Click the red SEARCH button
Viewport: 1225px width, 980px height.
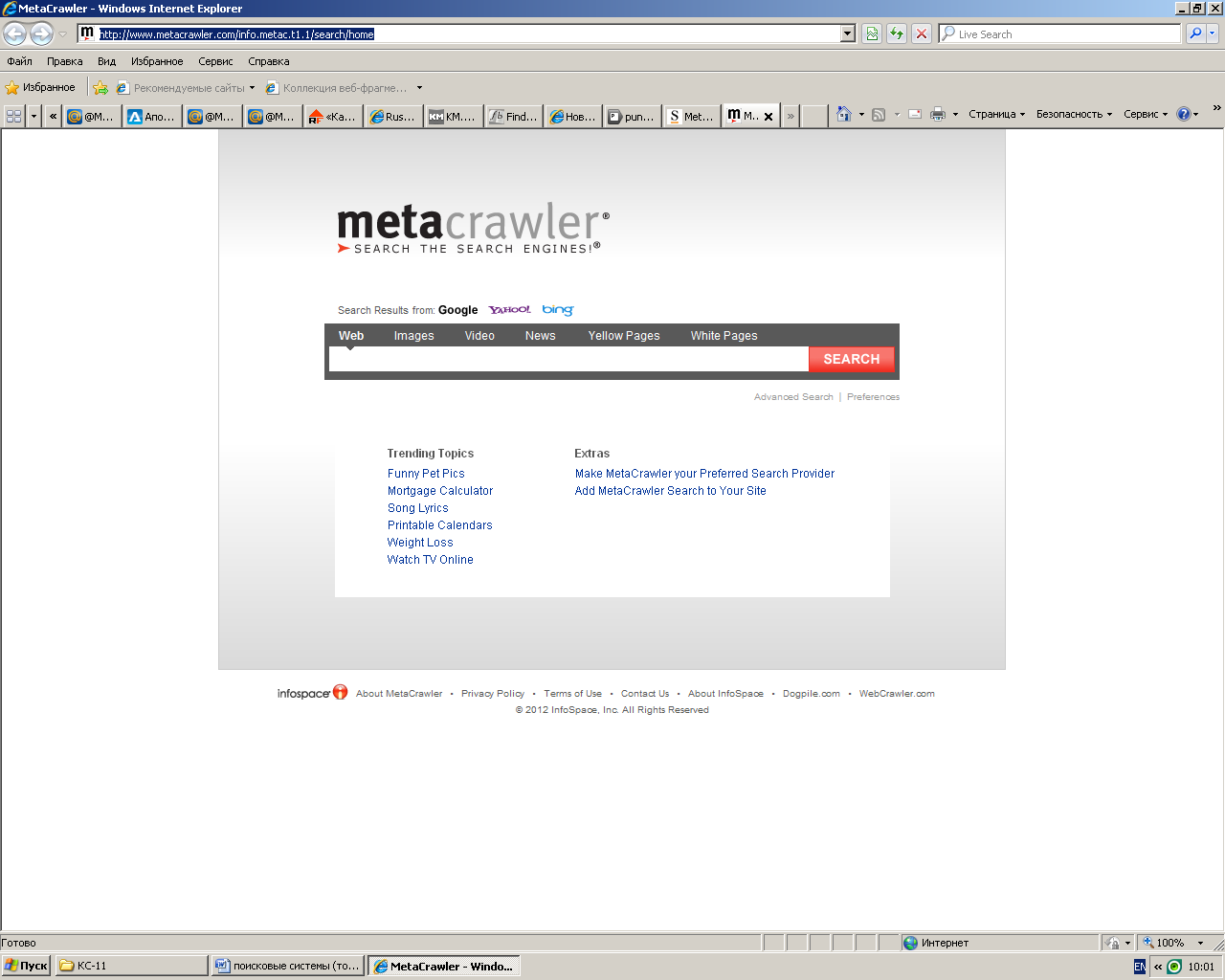pos(852,359)
